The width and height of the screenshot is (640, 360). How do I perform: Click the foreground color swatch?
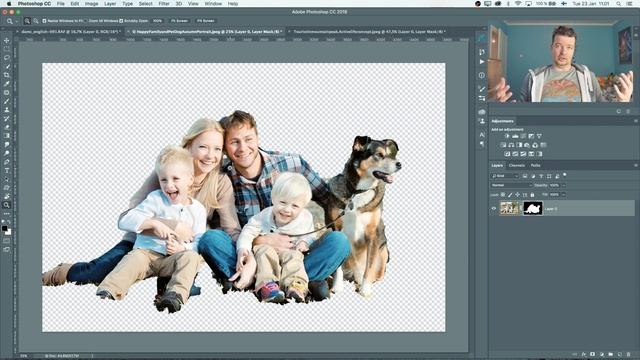4,229
